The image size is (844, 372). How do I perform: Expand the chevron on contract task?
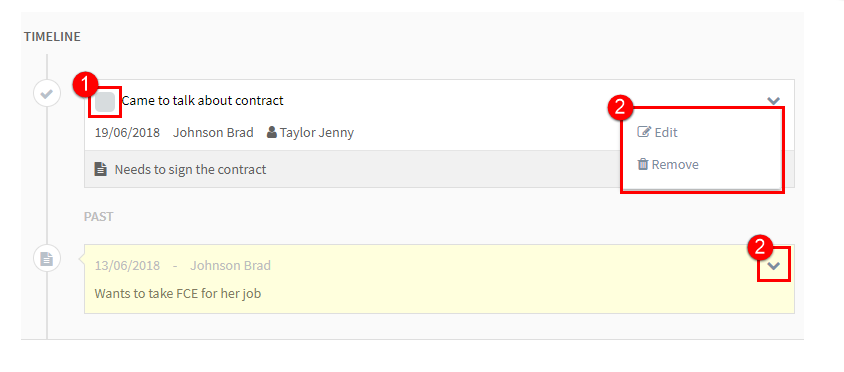pyautogui.click(x=773, y=101)
